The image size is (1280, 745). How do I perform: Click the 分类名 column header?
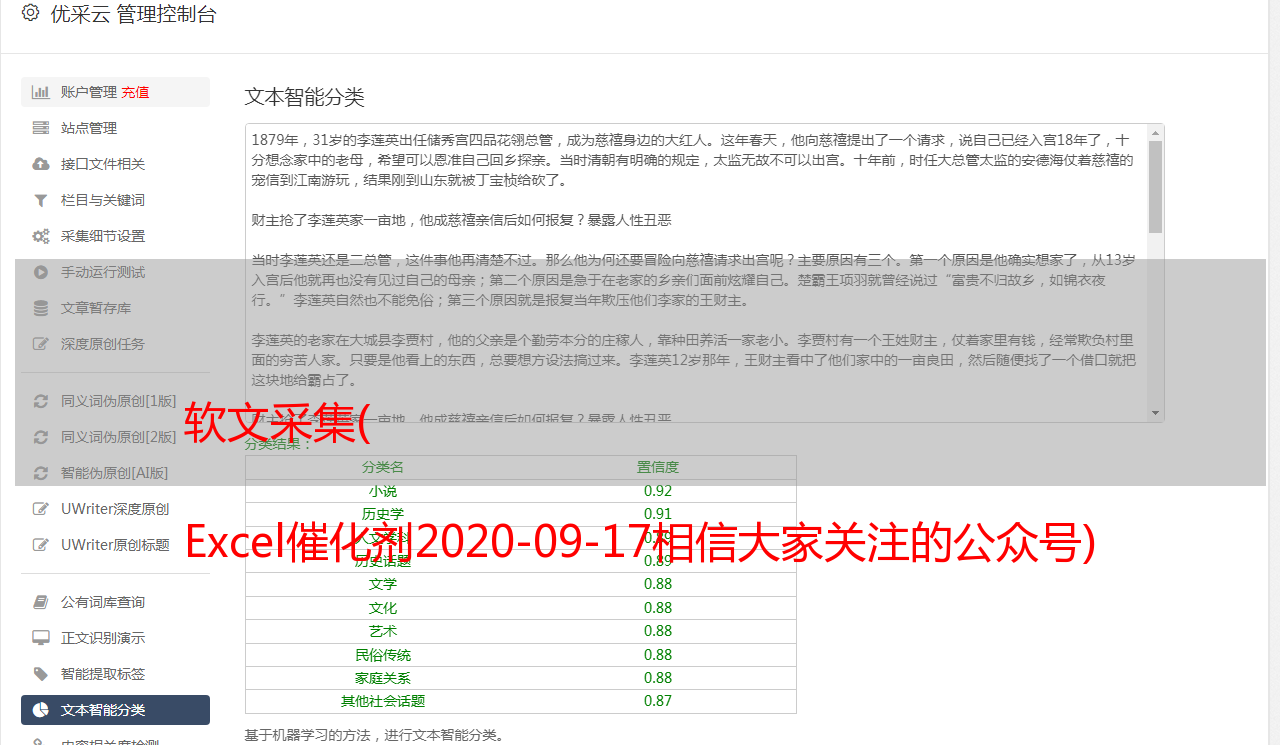tap(383, 467)
